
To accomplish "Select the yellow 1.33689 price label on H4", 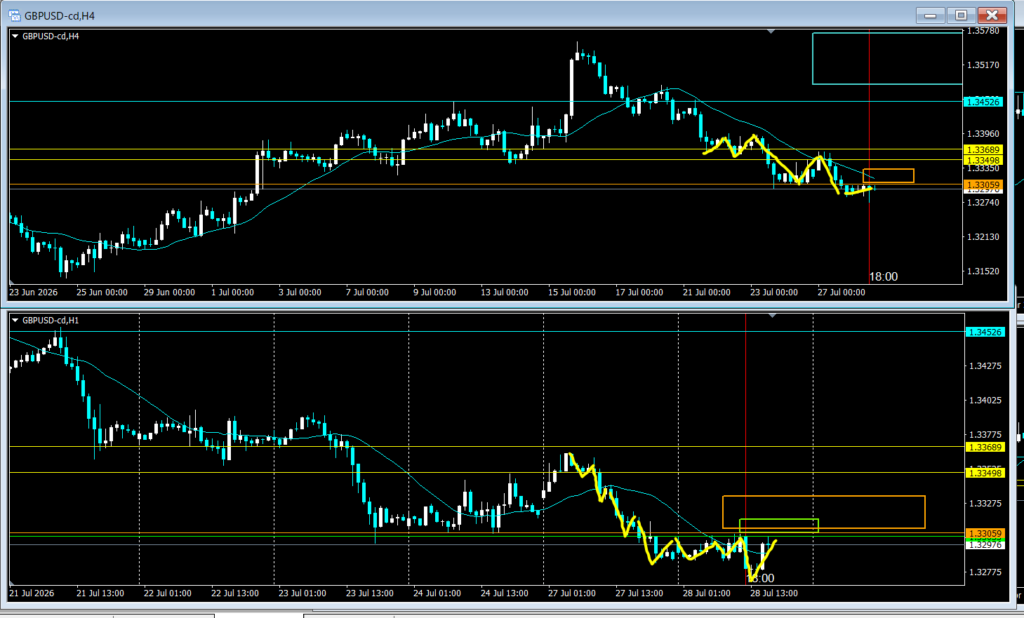I will (x=983, y=150).
